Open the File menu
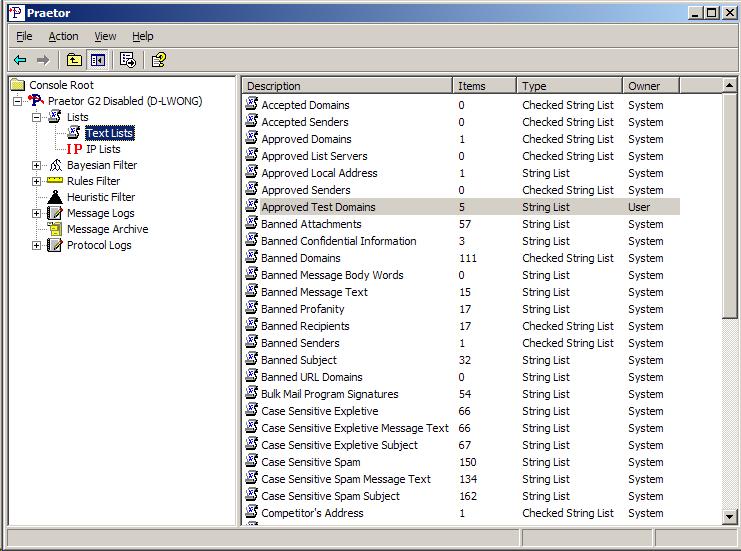The height and width of the screenshot is (551, 741). [x=24, y=36]
